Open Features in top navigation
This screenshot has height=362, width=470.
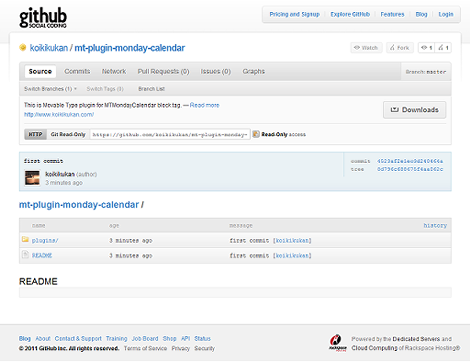click(392, 14)
